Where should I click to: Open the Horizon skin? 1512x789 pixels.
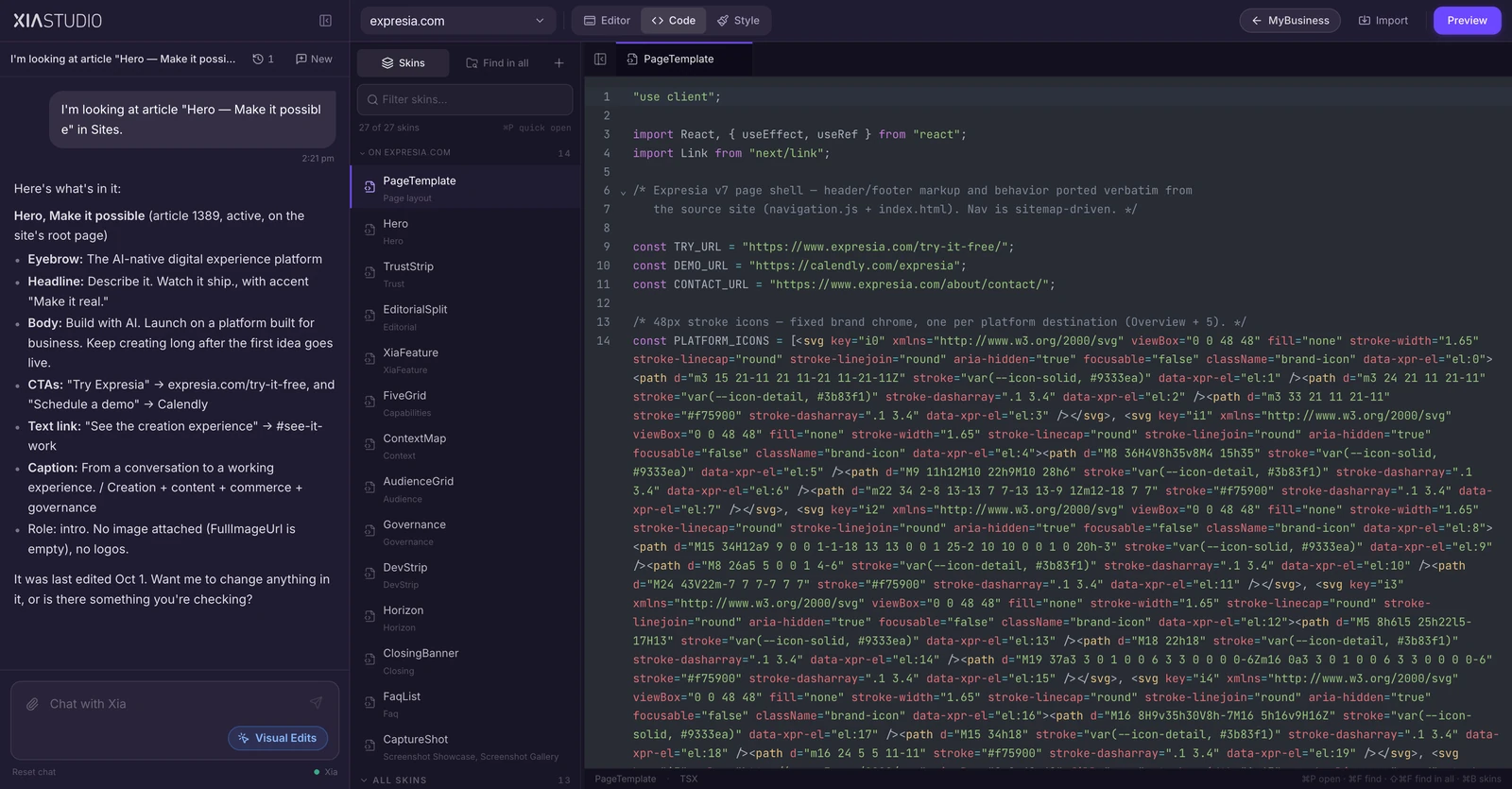(465, 618)
